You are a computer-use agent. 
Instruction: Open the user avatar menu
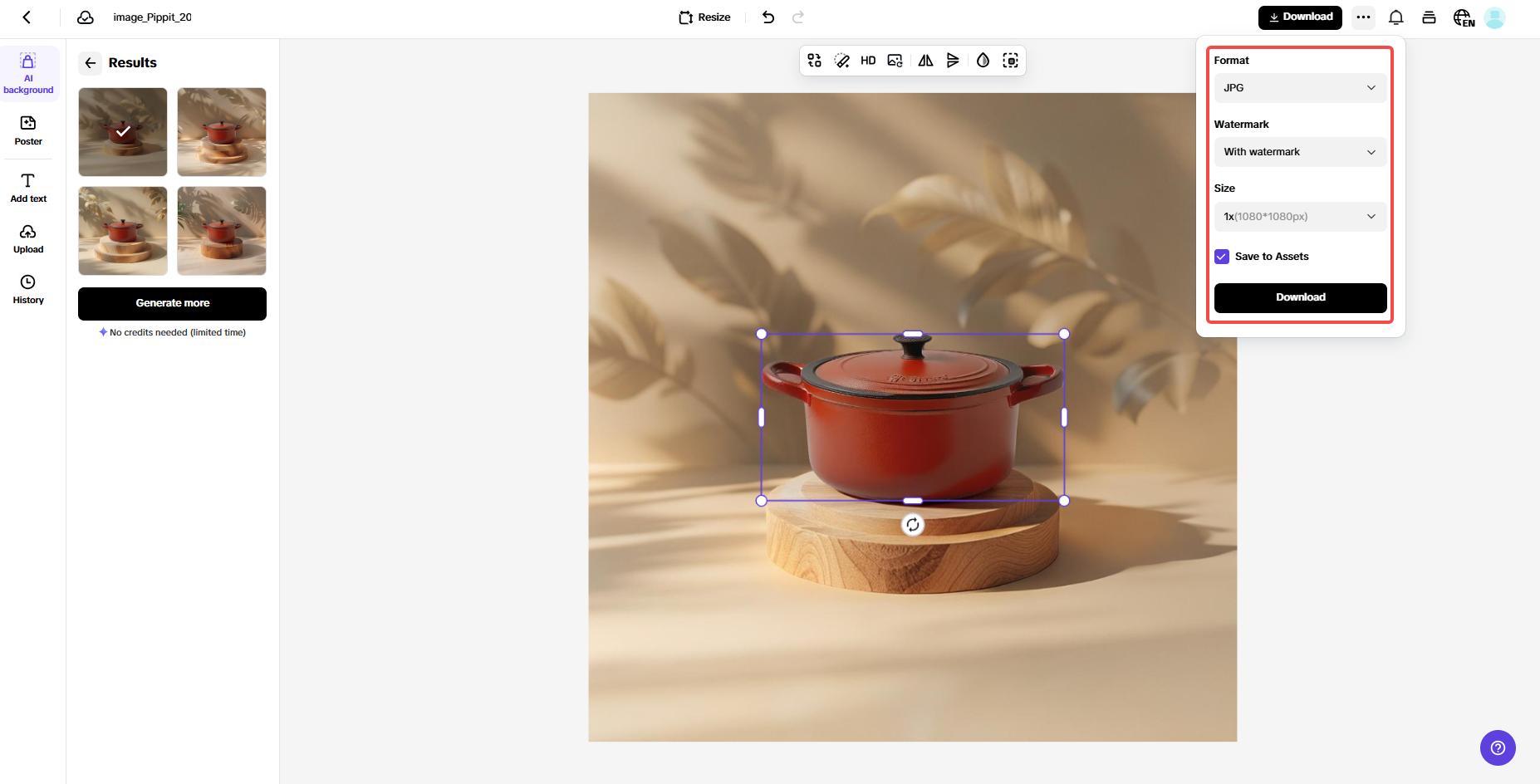click(1494, 17)
